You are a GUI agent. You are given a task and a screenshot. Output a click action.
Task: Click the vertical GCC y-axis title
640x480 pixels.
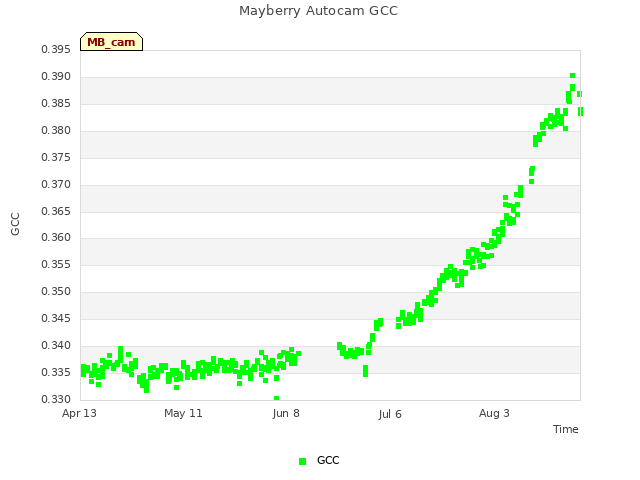pos(15,224)
